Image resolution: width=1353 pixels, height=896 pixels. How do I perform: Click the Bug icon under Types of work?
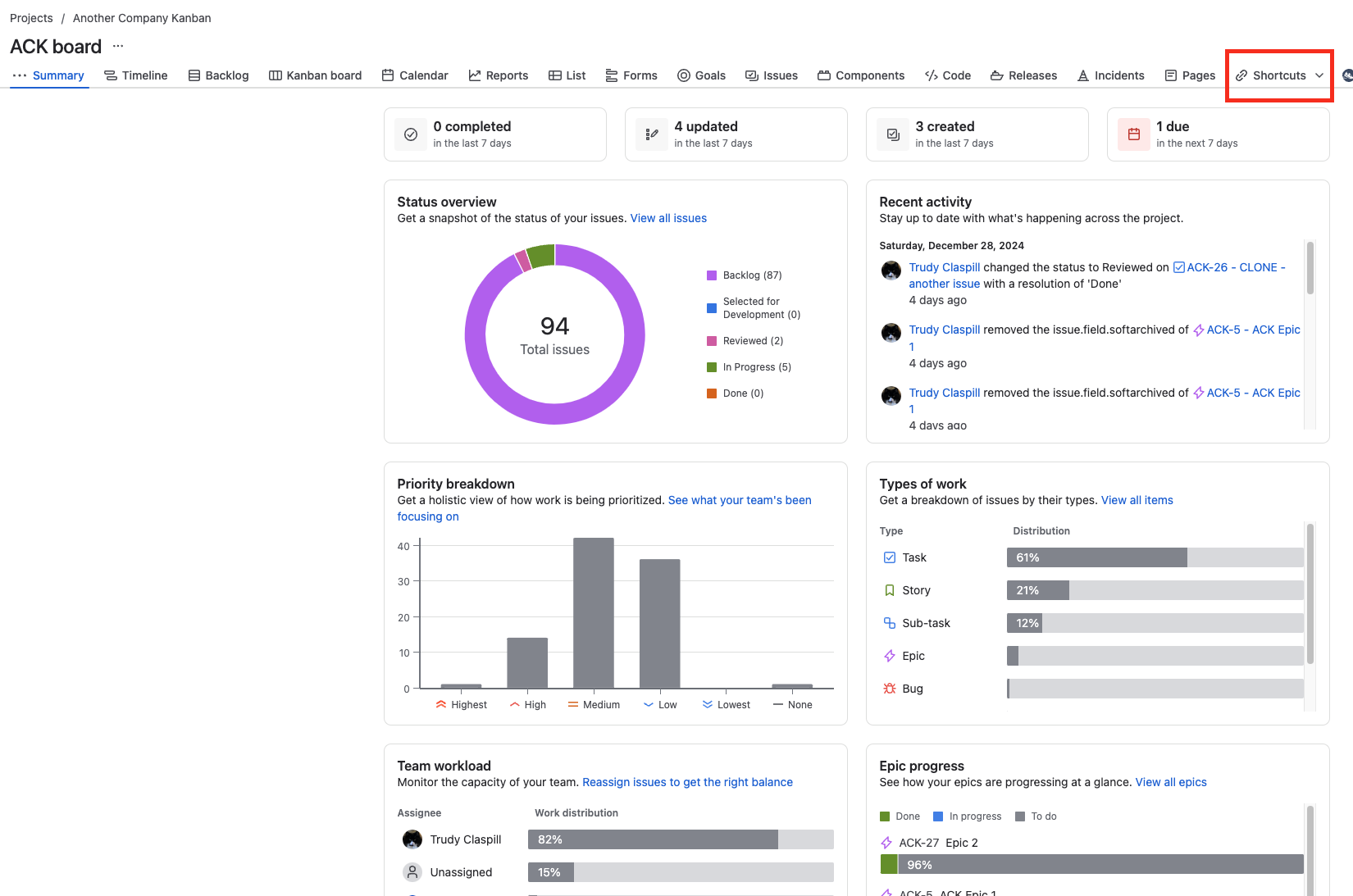(890, 689)
